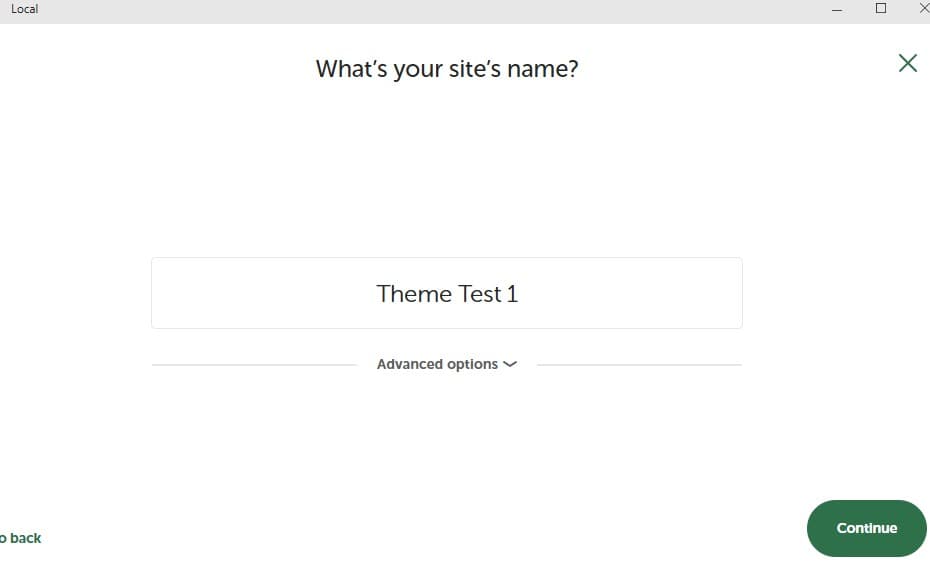Maximize the Local window
Viewport: 930px width, 575px height.
click(881, 8)
